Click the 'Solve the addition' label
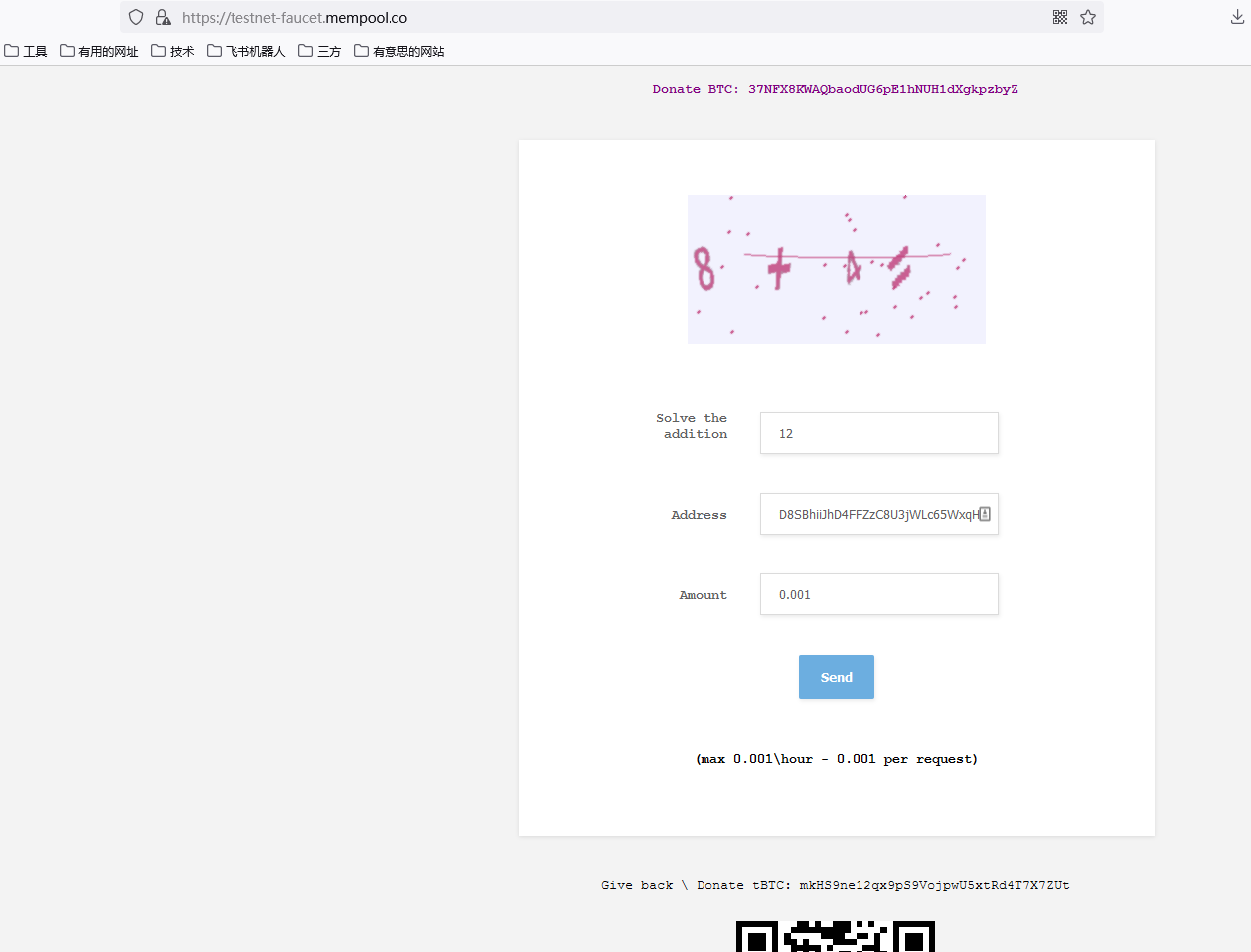This screenshot has height=952, width=1251. pyautogui.click(x=692, y=426)
